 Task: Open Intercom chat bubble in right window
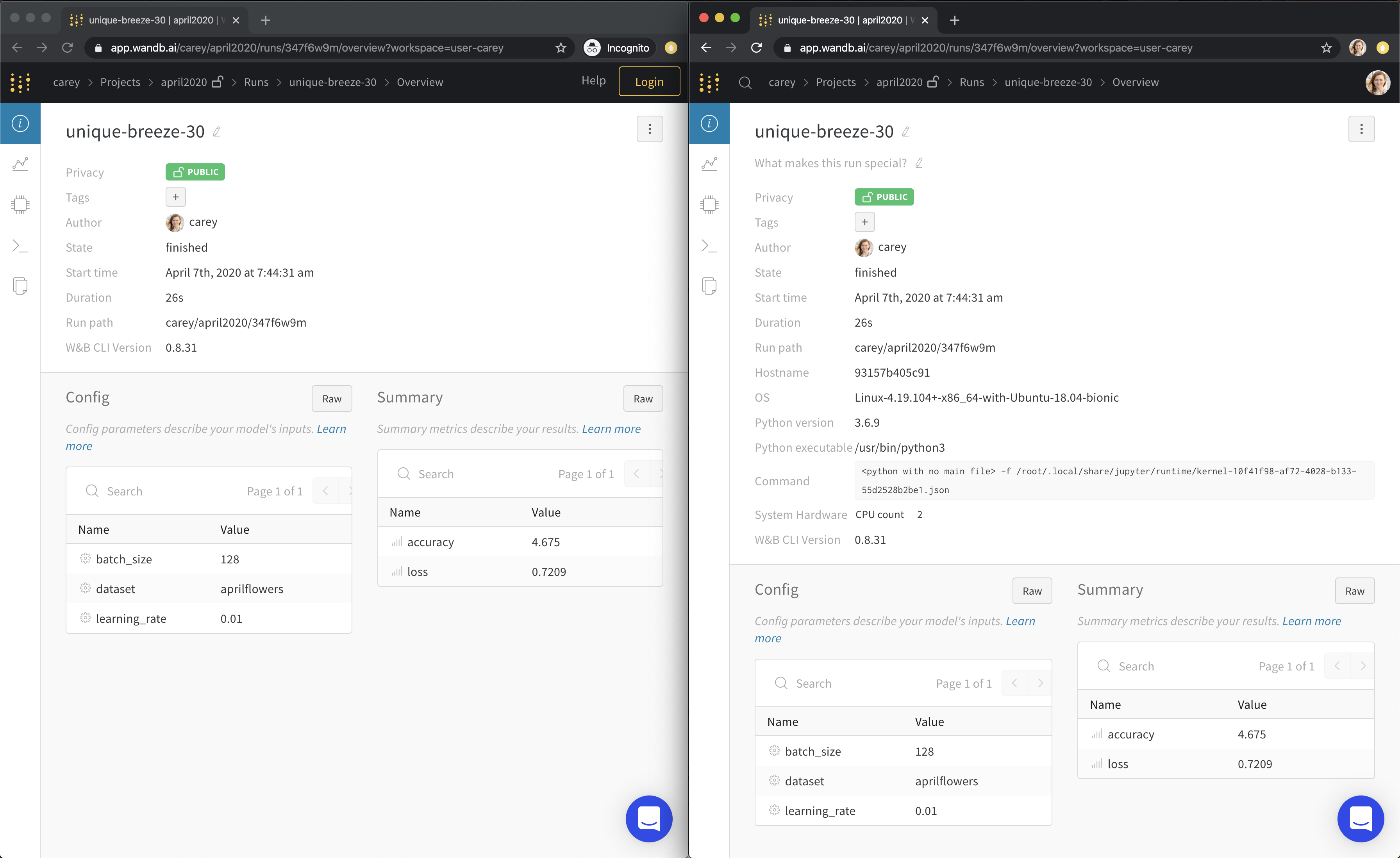(x=1360, y=819)
